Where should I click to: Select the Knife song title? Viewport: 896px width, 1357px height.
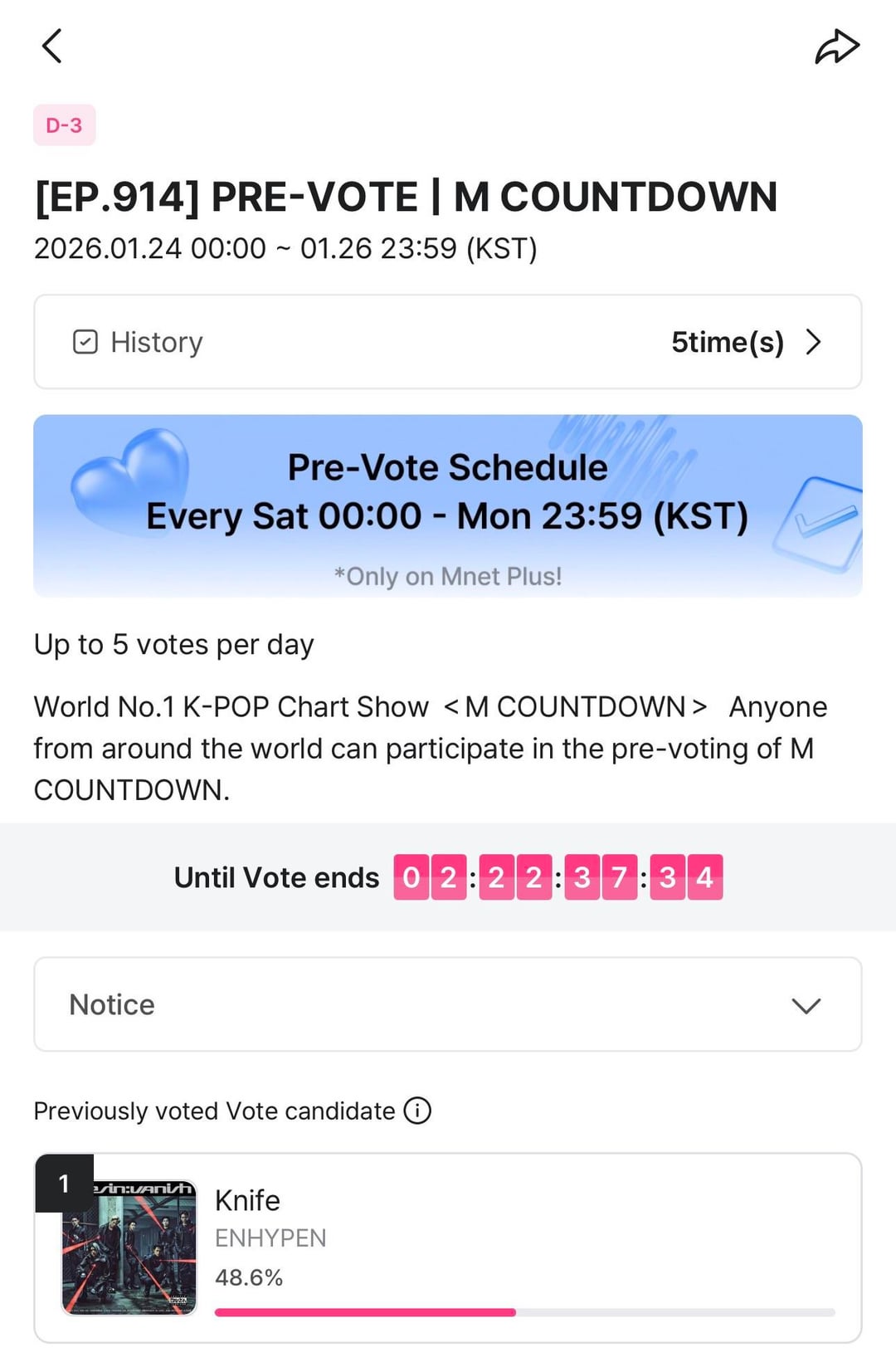click(x=247, y=1200)
